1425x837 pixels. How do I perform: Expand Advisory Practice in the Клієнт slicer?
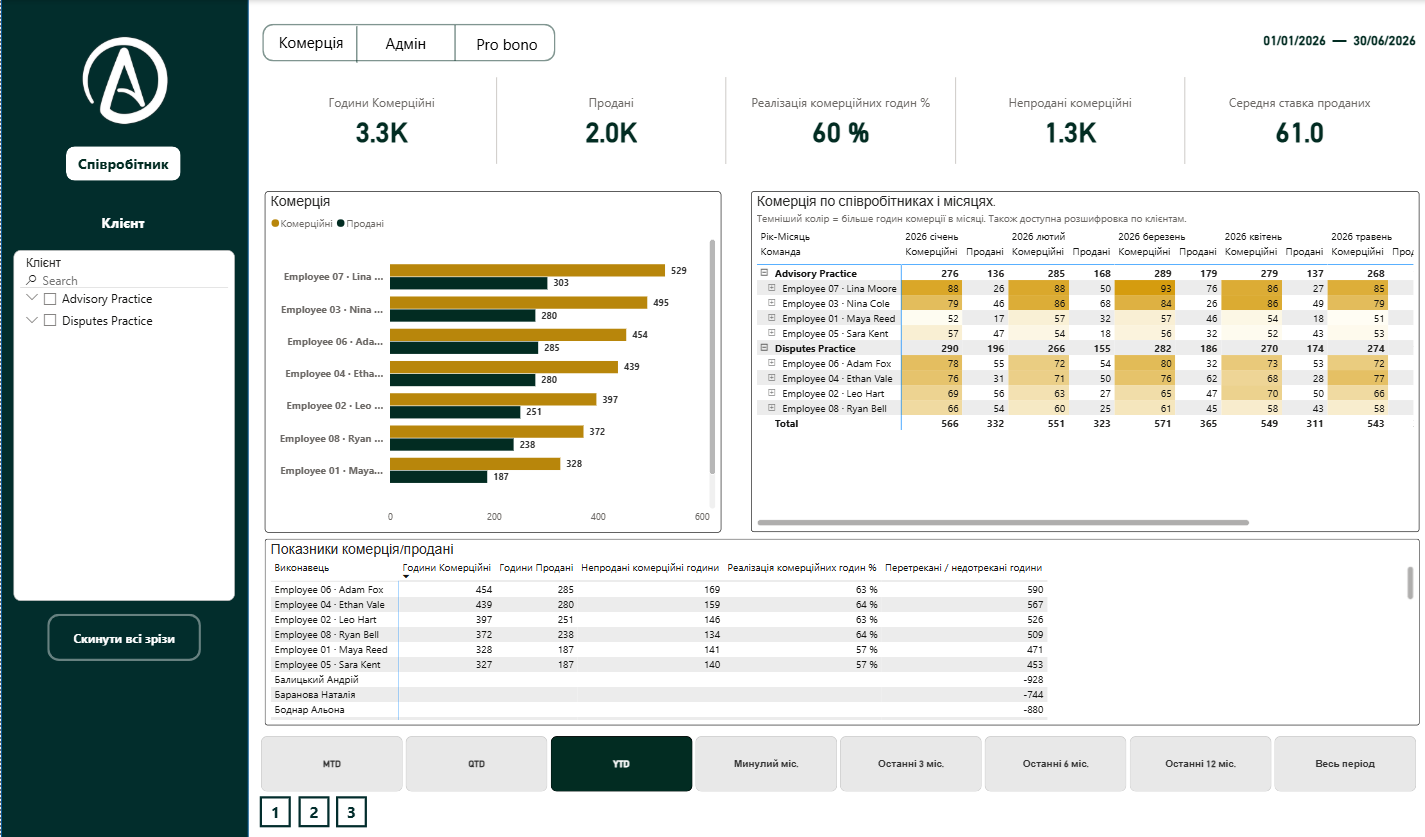[x=33, y=299]
